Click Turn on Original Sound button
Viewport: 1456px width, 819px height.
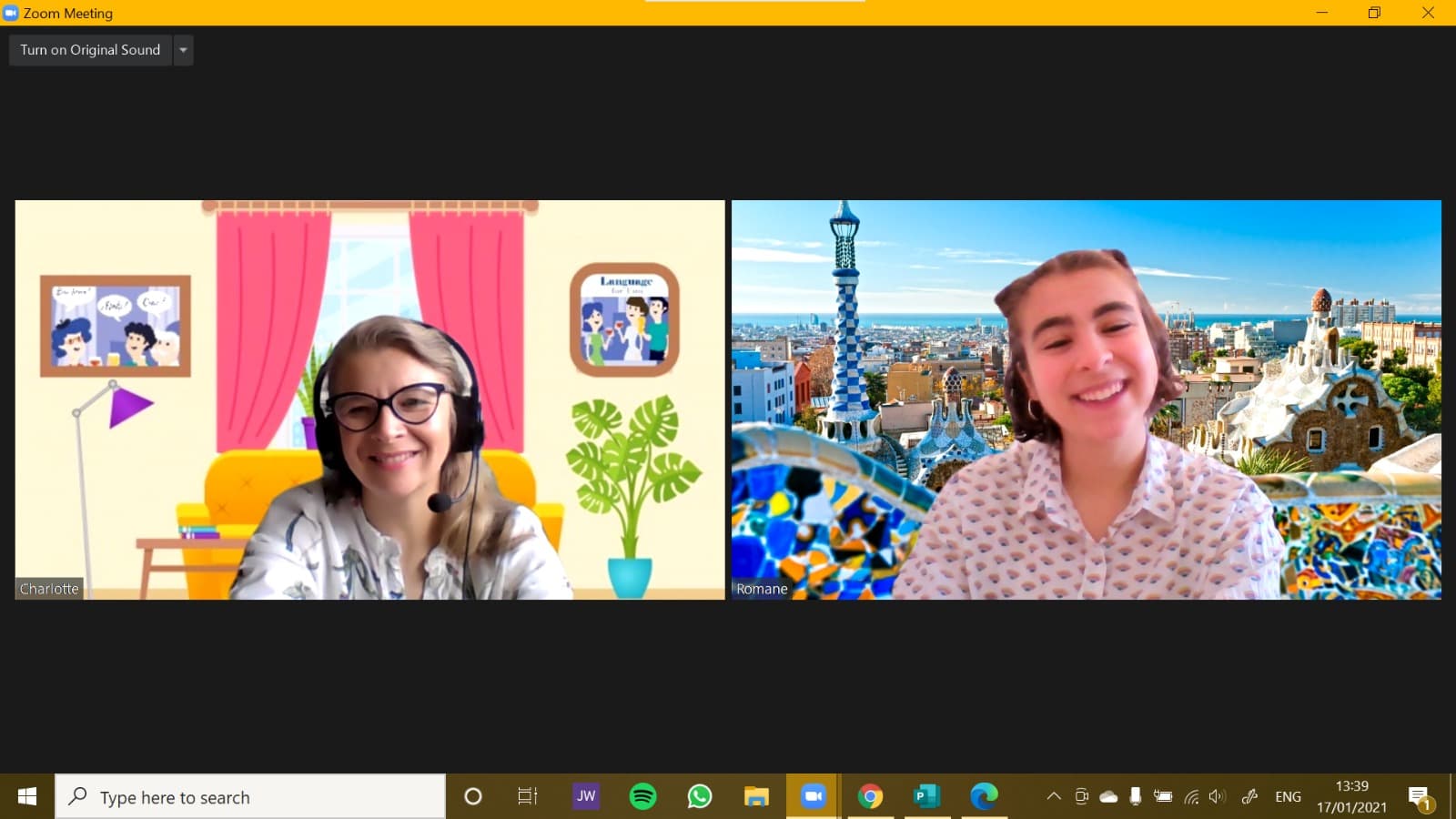(x=90, y=50)
